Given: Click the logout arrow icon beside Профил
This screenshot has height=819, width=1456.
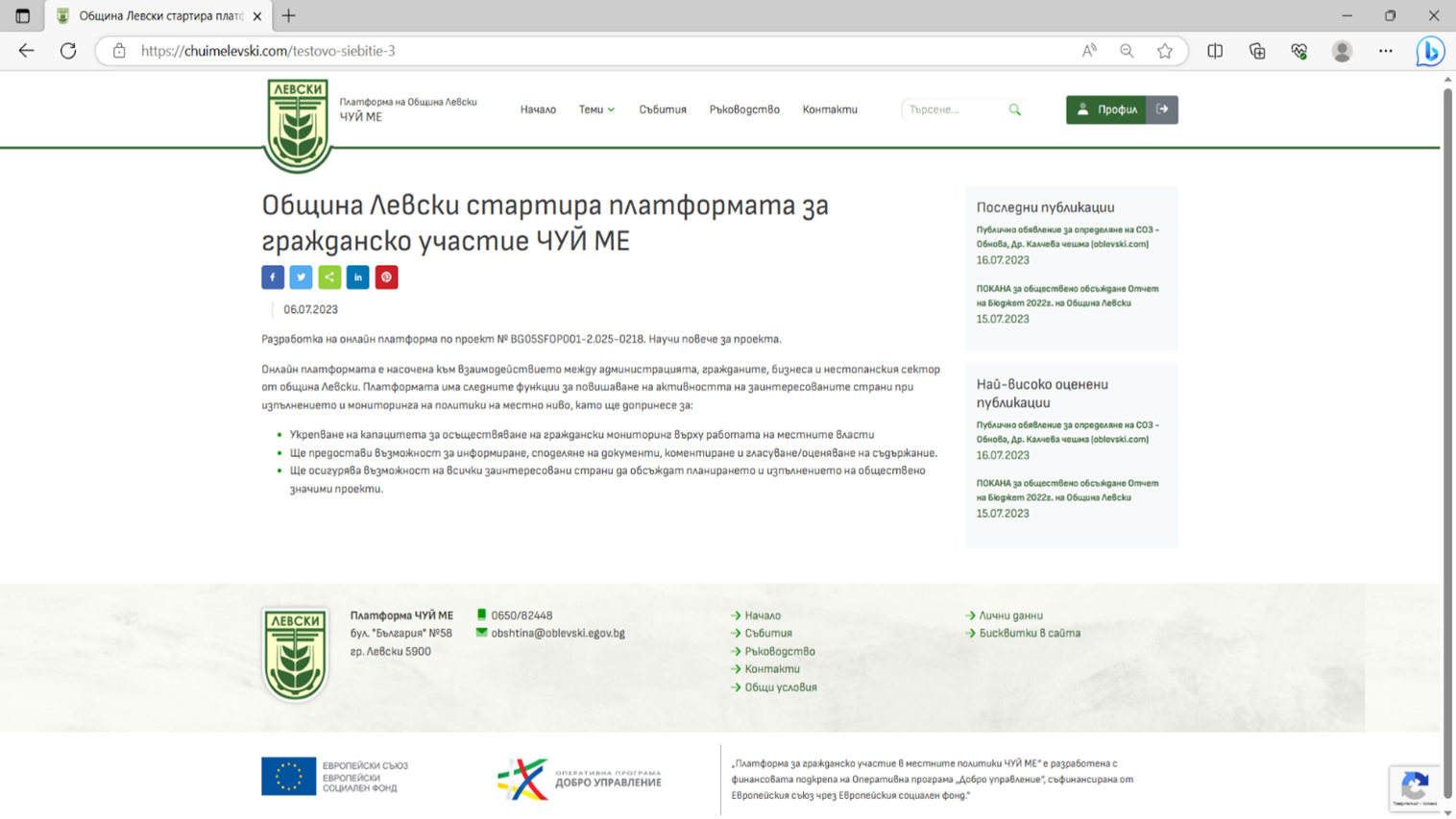Looking at the screenshot, I should pyautogui.click(x=1162, y=109).
